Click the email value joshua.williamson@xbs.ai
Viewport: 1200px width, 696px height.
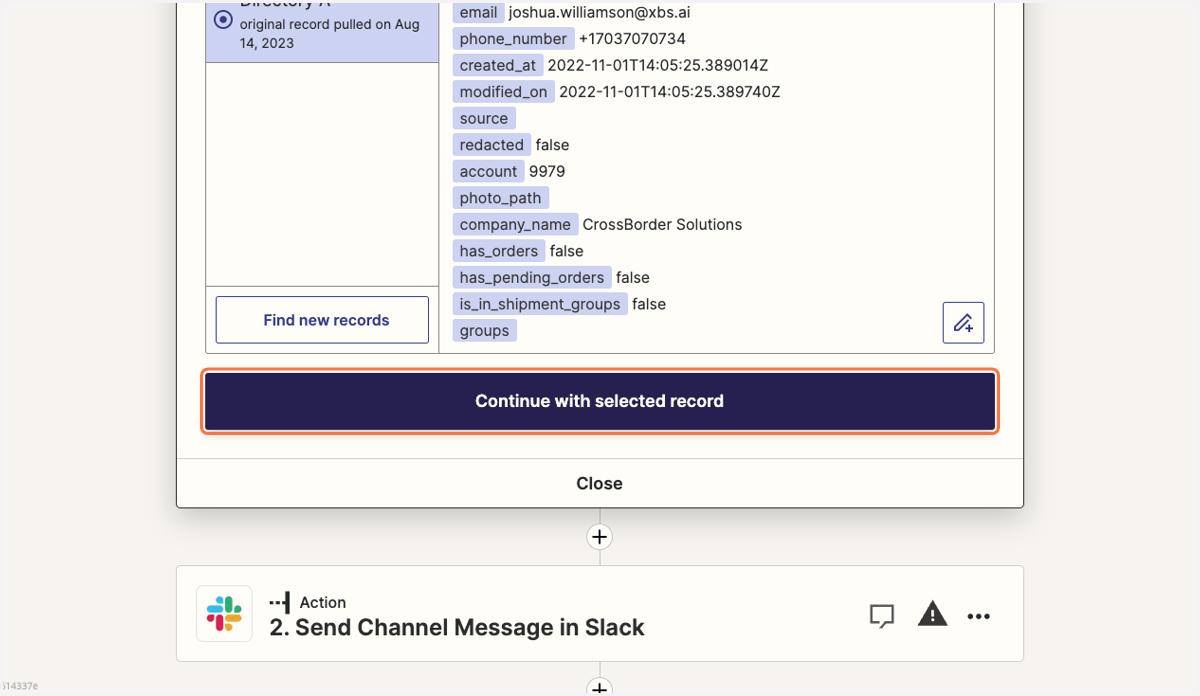click(599, 13)
